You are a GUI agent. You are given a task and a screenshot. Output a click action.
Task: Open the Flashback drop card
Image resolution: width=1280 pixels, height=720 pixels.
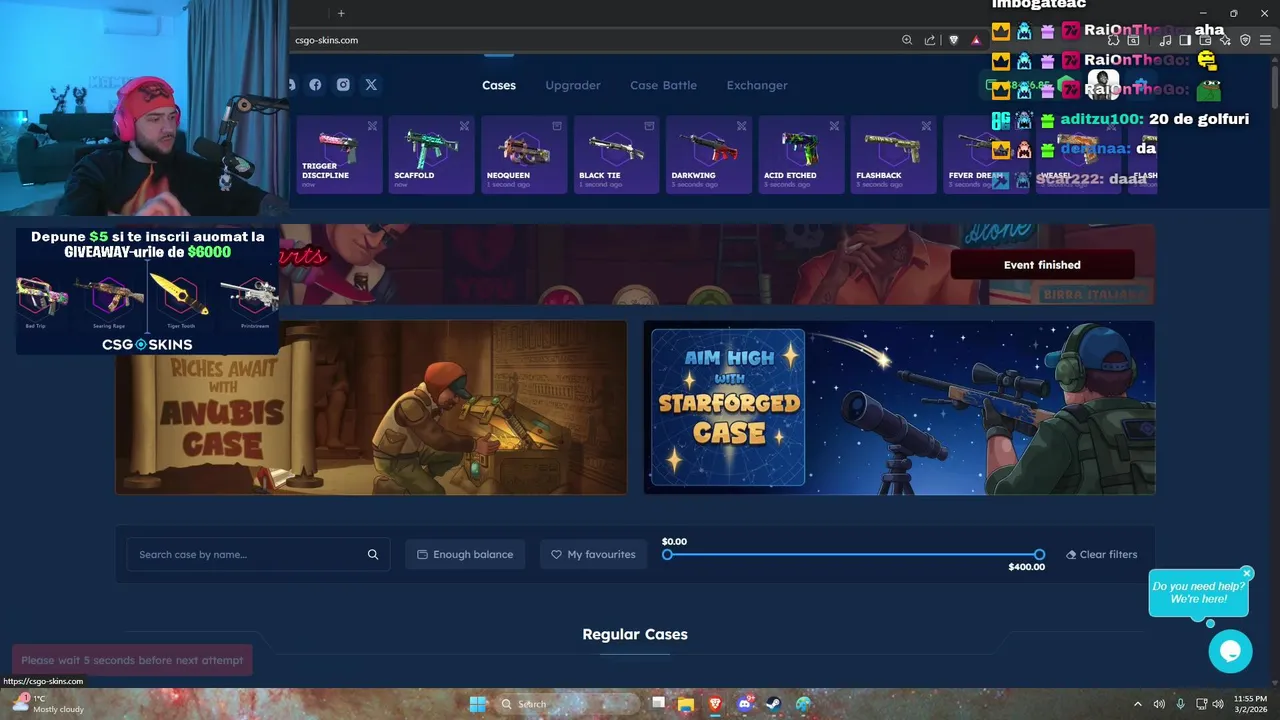(x=893, y=154)
